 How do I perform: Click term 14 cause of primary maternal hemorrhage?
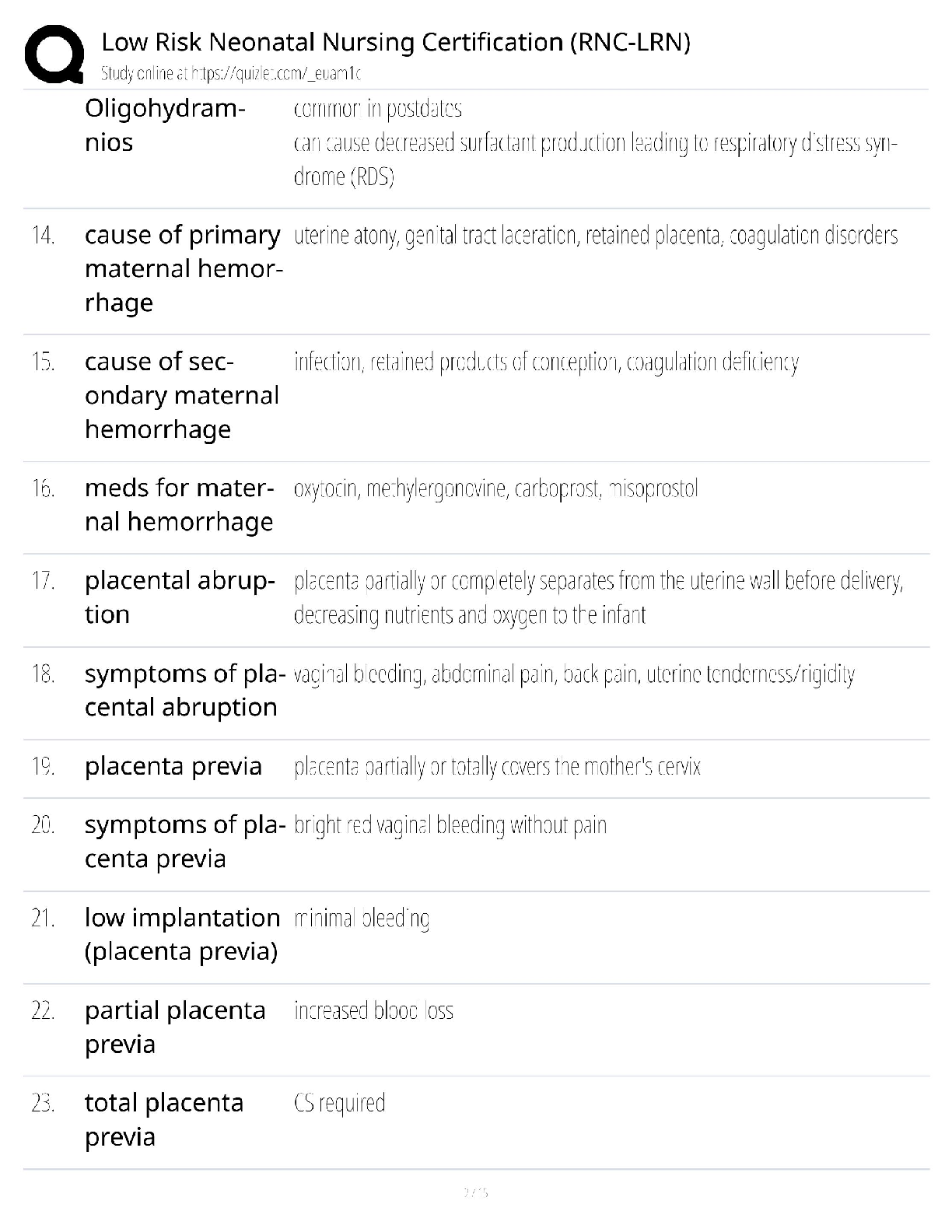click(x=183, y=268)
